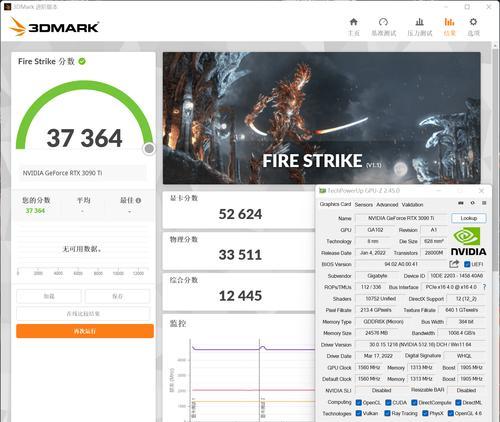Click the Resizable BAR Disabled field
The image size is (500, 422).
coord(466,390)
